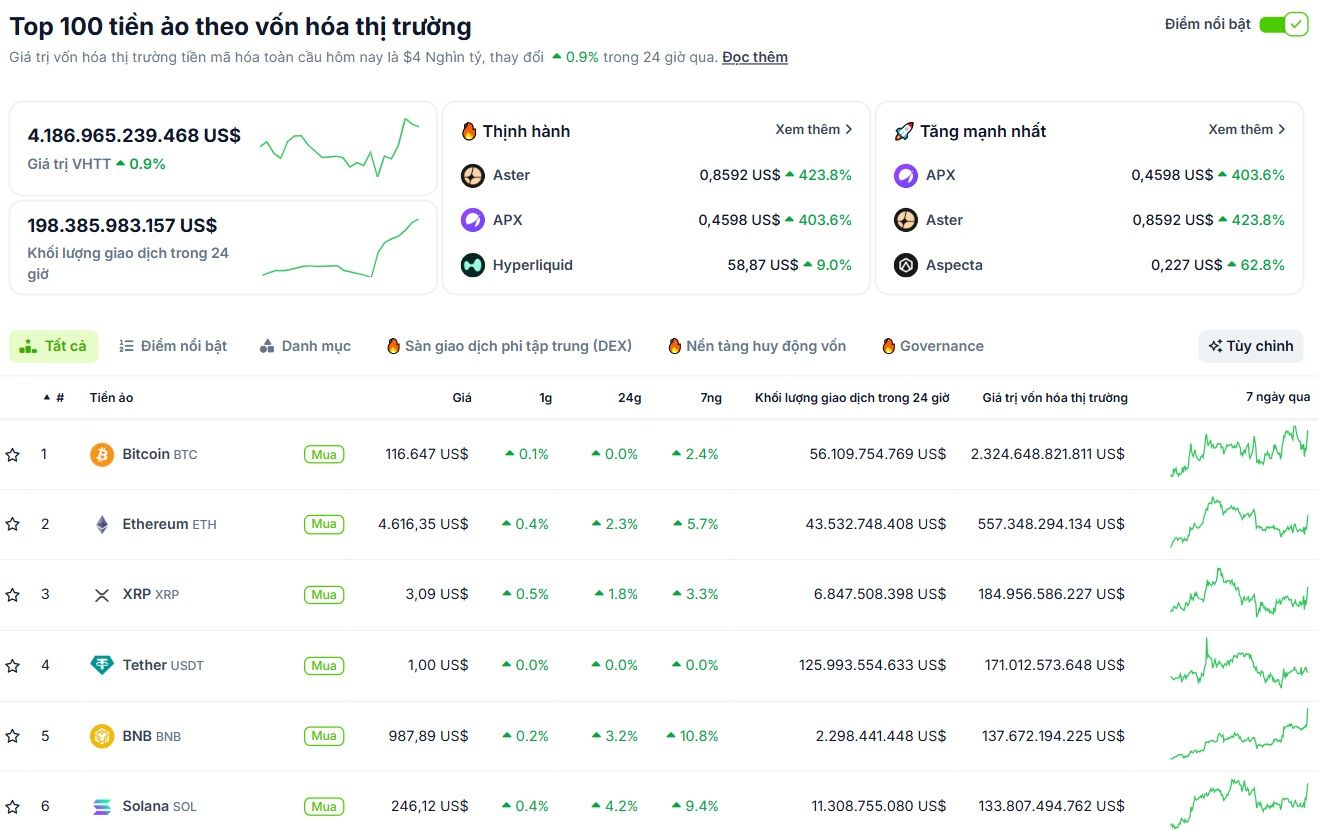Image resolution: width=1331 pixels, height=831 pixels.
Task: Click Xem thêm chevron in Tăng mạnh nhất panel
Action: coord(1284,129)
